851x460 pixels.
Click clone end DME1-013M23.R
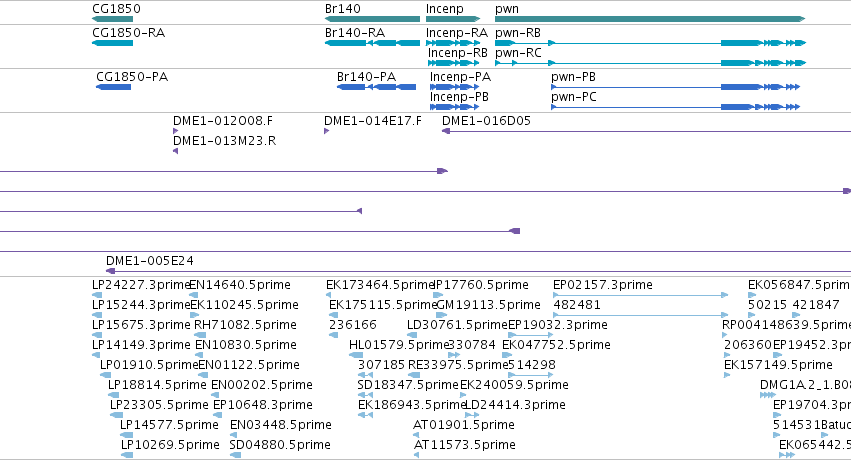click(224, 140)
